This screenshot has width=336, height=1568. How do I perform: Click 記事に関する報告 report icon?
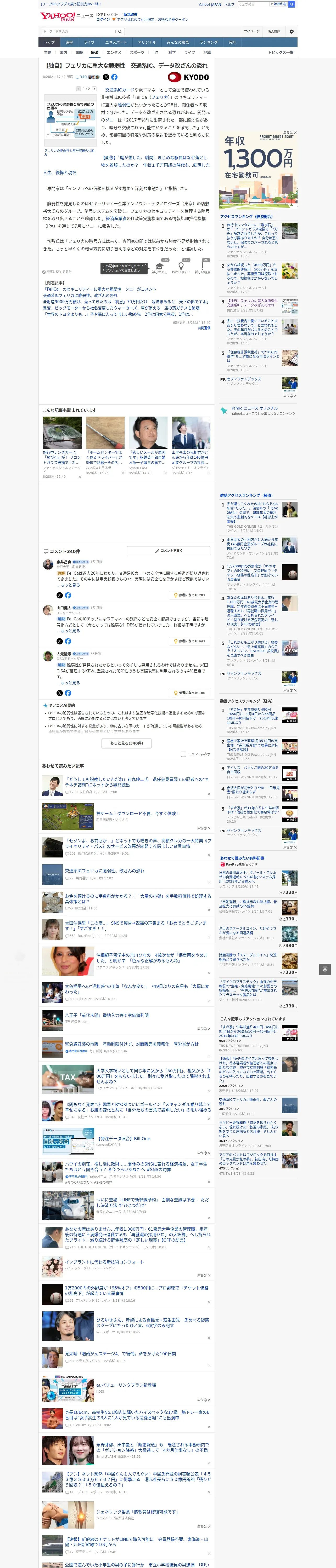point(57,272)
